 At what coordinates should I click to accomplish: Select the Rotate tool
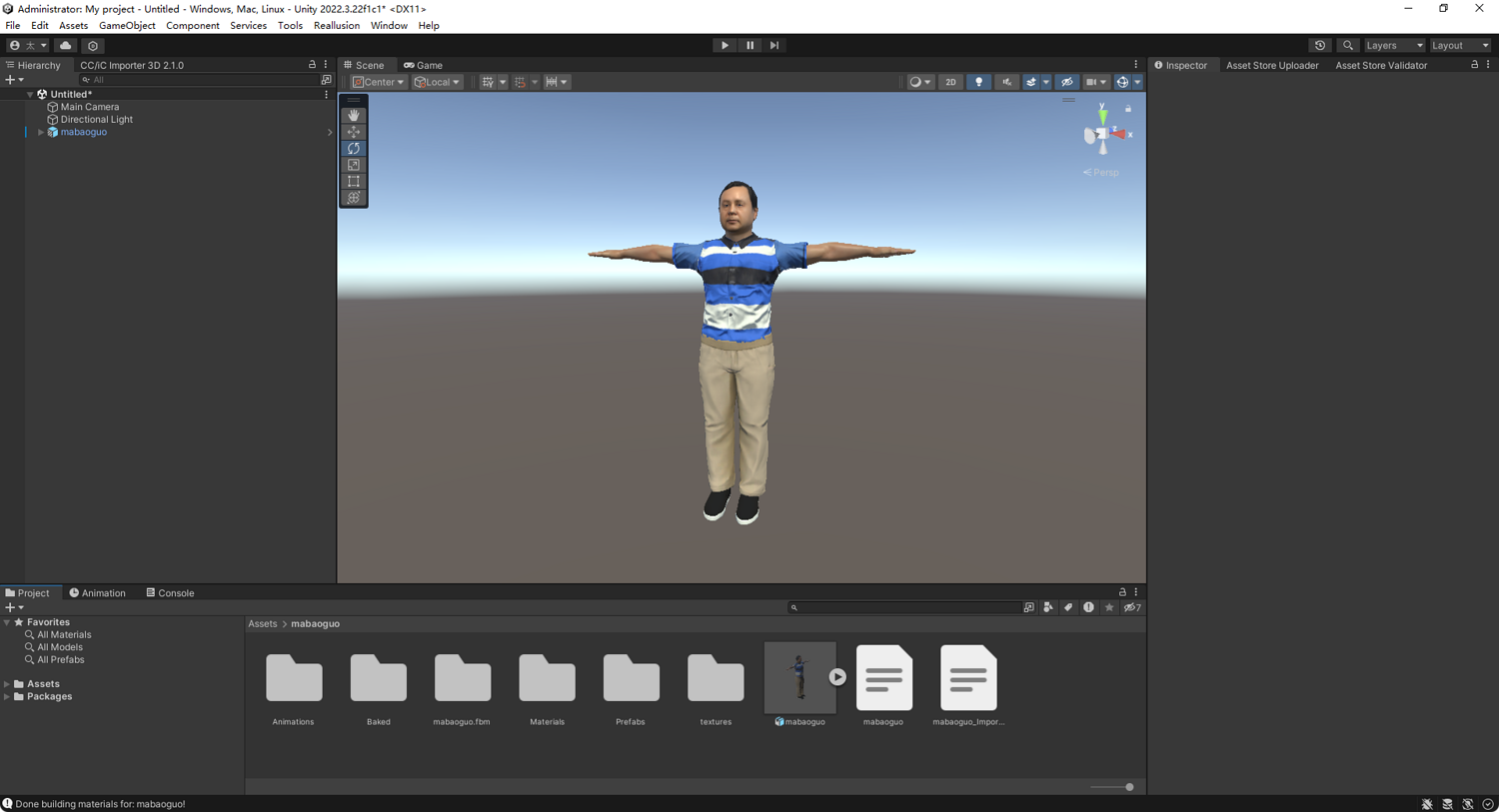click(x=354, y=148)
